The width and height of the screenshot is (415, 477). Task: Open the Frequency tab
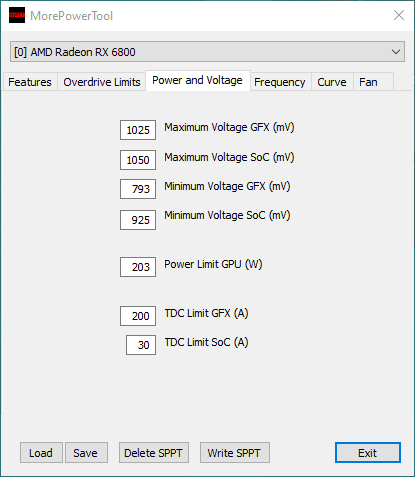tap(280, 82)
